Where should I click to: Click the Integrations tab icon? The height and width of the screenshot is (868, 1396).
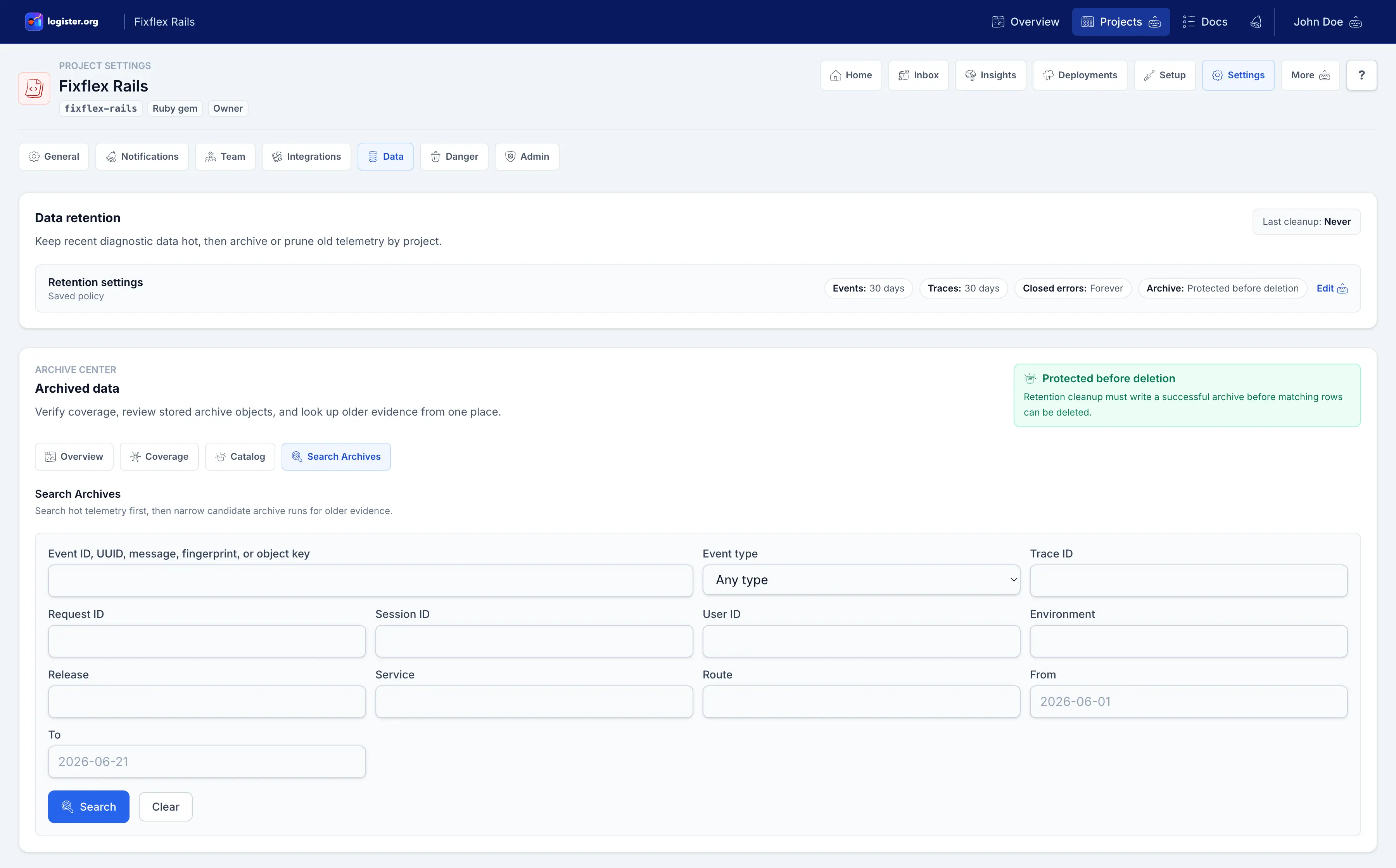[x=277, y=157]
